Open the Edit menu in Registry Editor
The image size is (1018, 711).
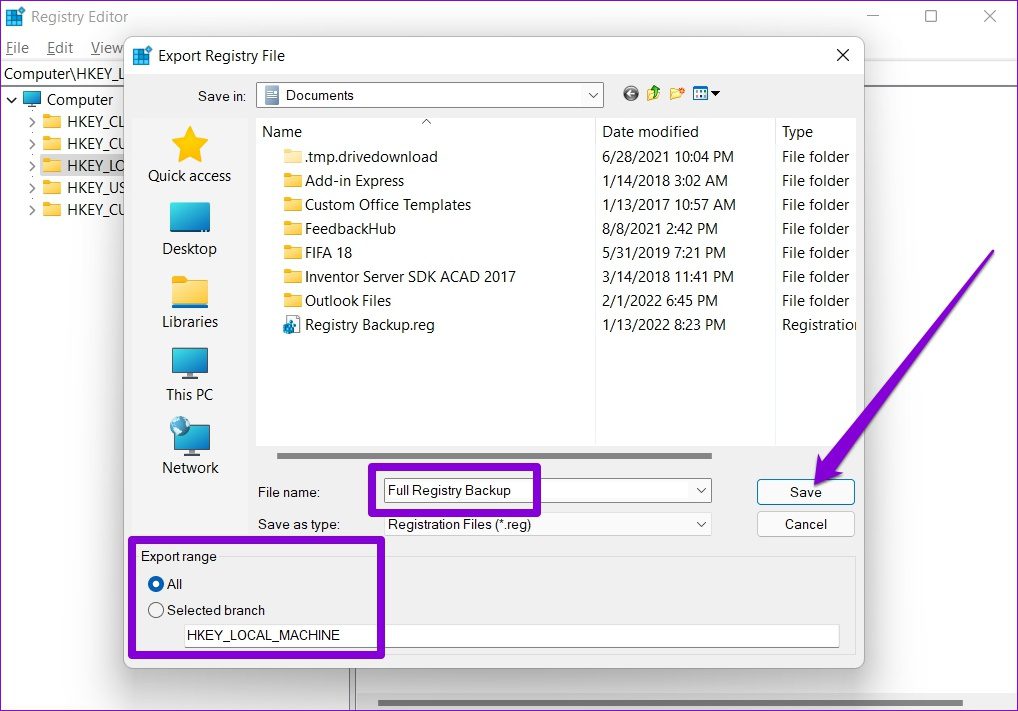[x=60, y=47]
